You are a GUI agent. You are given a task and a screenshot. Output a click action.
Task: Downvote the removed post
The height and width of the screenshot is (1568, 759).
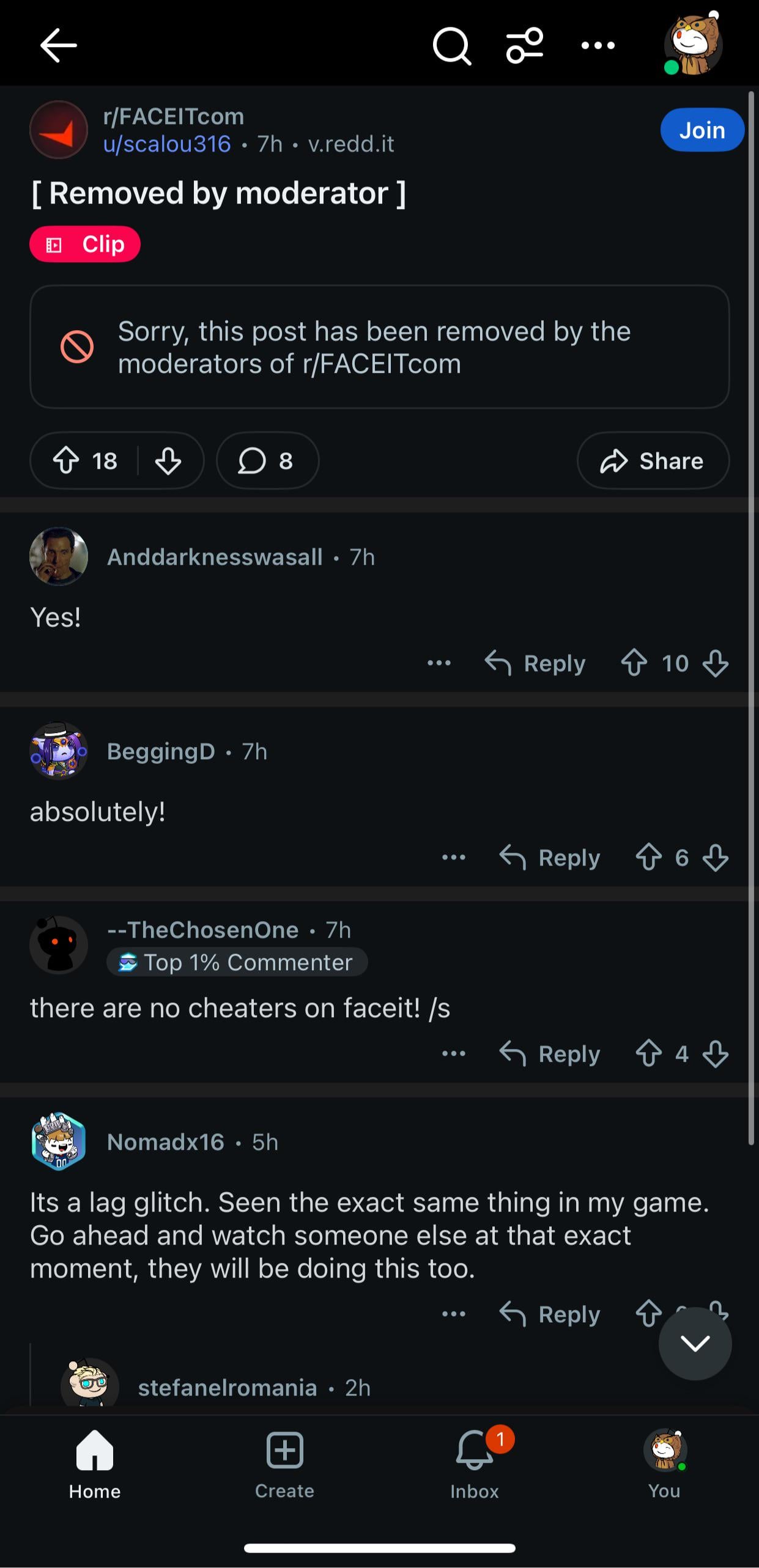[168, 460]
